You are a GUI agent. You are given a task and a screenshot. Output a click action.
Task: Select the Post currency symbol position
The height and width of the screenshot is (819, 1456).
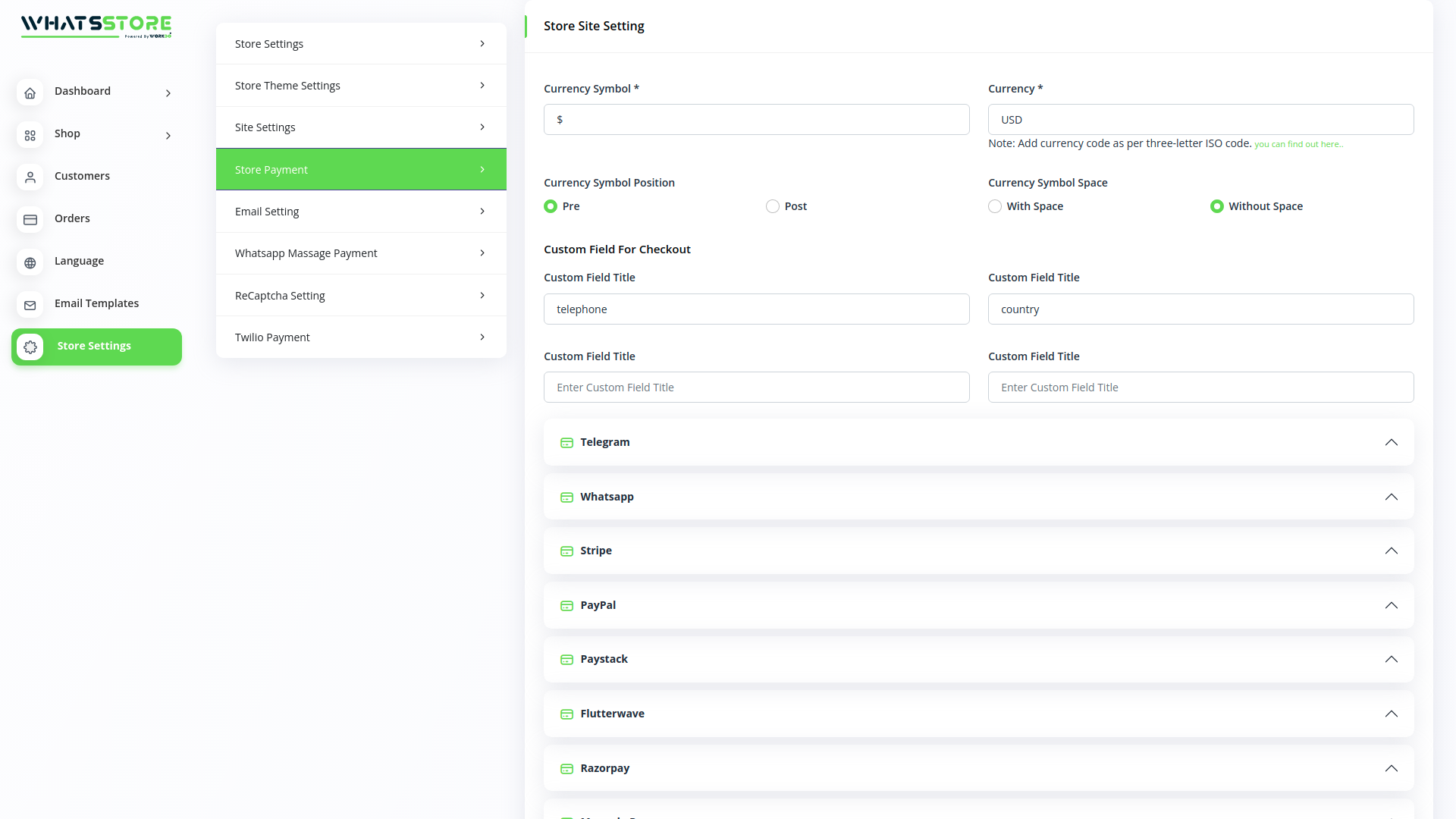(x=773, y=206)
